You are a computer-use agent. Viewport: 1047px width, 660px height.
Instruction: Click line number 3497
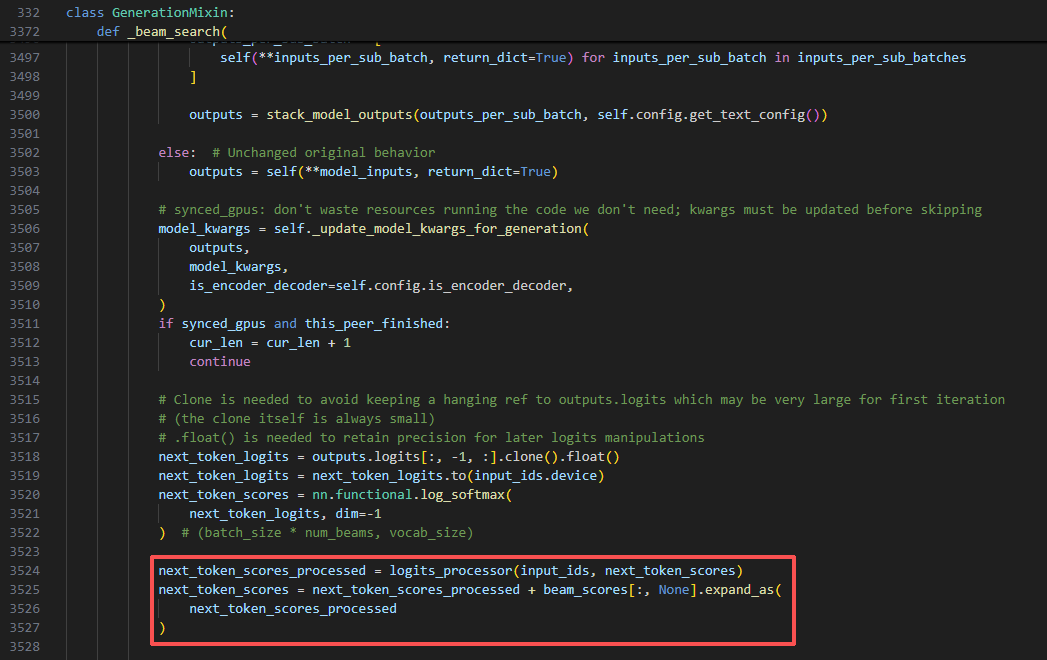(25, 57)
